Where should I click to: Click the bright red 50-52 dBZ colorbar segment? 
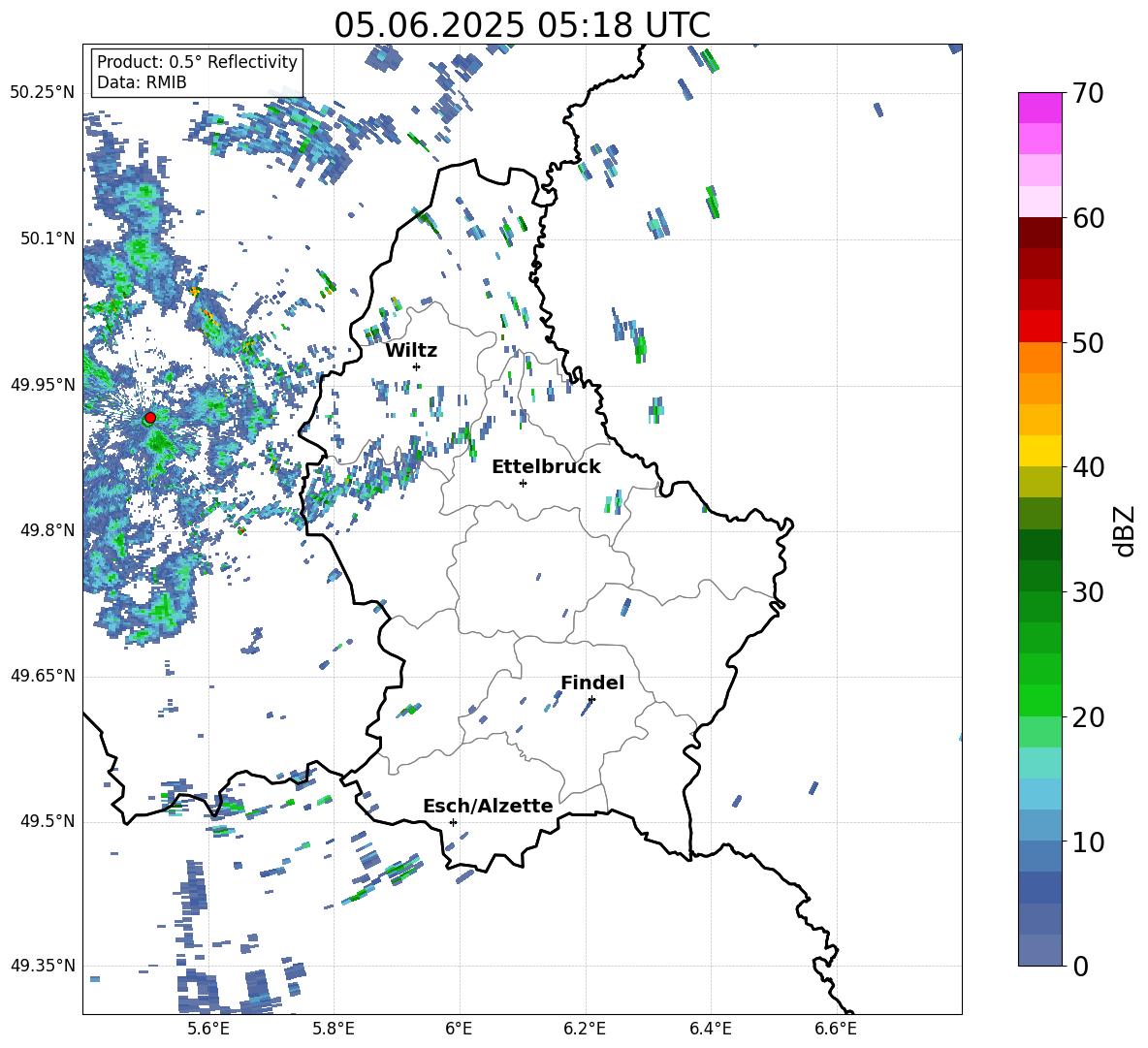[x=1039, y=327]
